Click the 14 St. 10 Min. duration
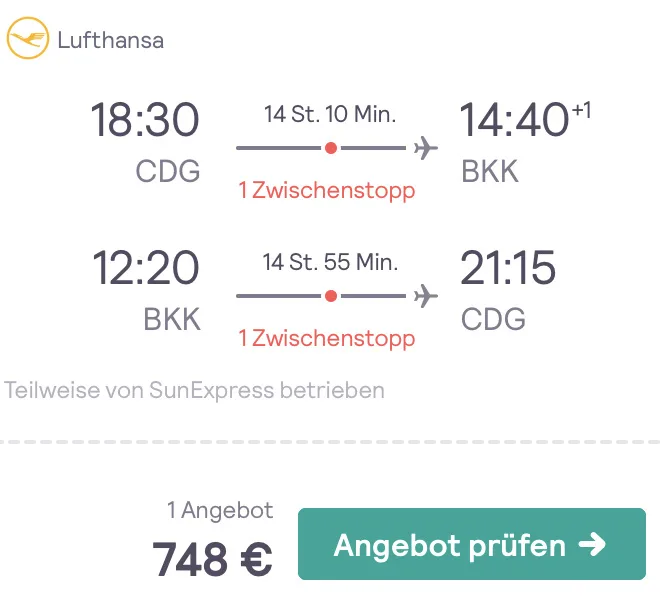Screen dimensions: 664x606 (330, 114)
